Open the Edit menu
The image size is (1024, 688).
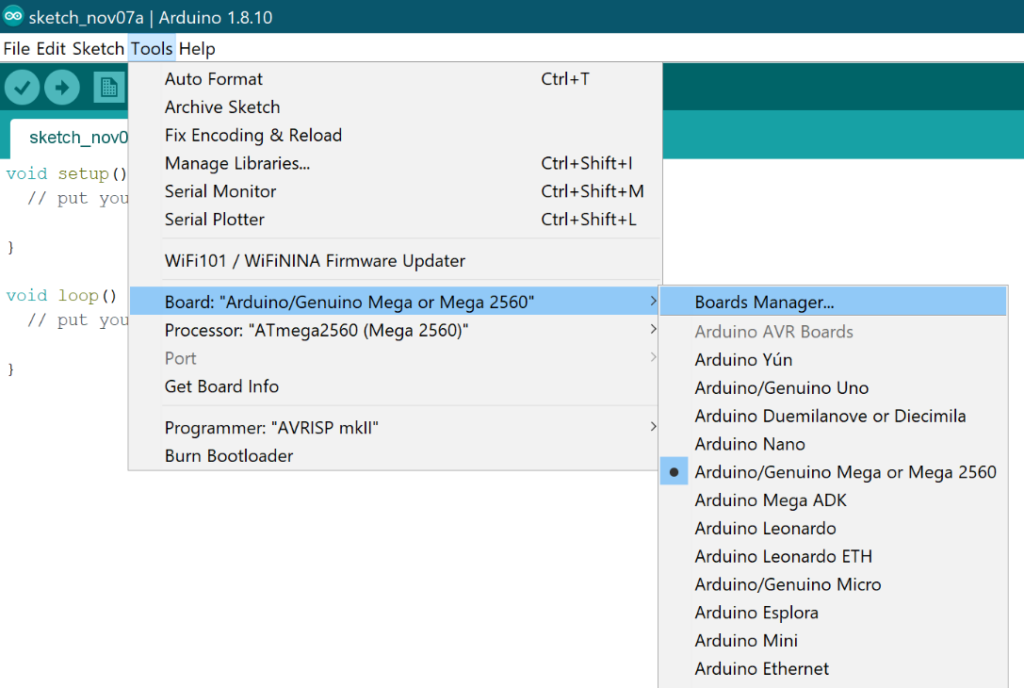pyautogui.click(x=51, y=49)
